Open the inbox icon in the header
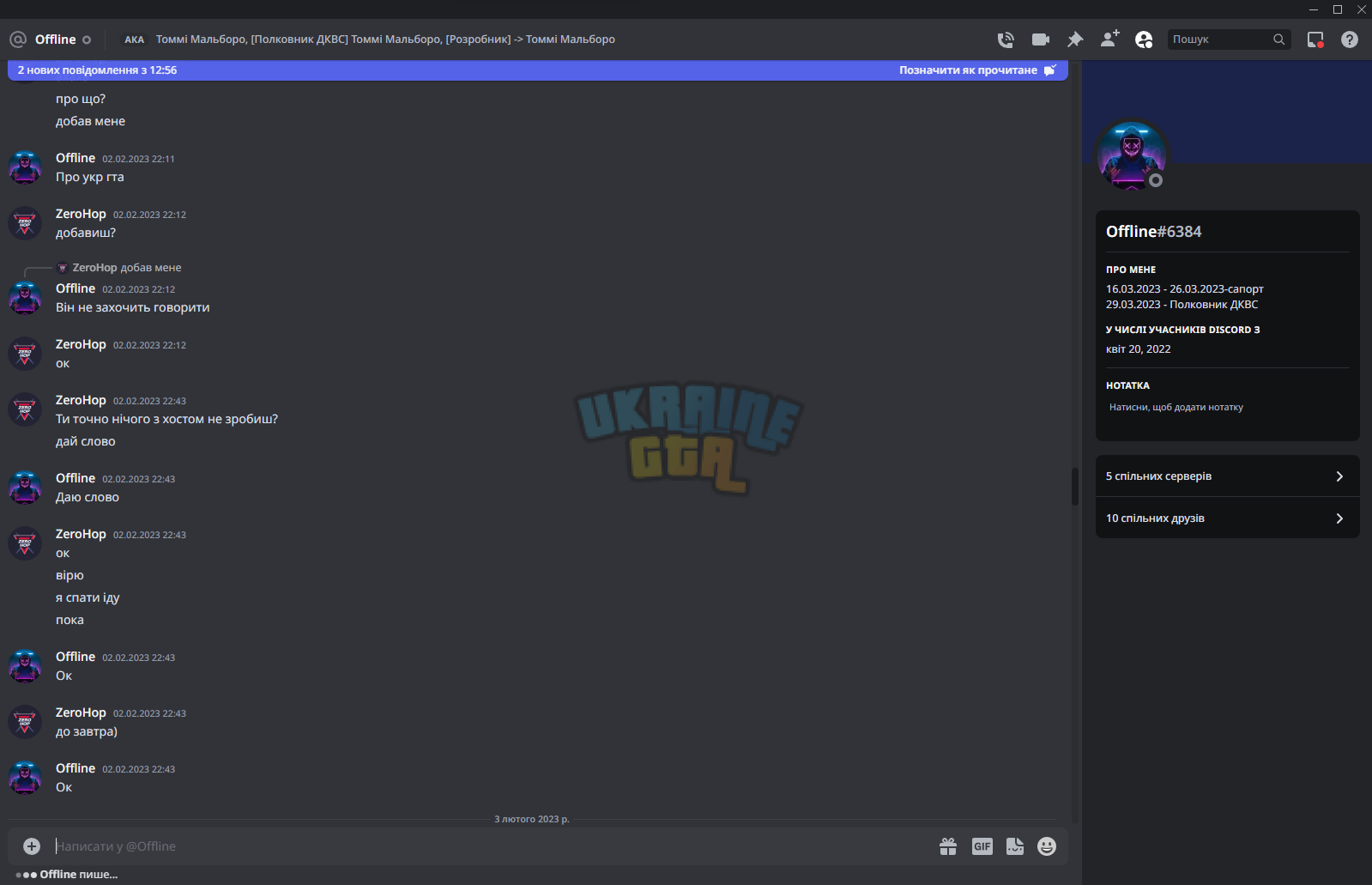This screenshot has height=885, width=1372. point(1315,39)
